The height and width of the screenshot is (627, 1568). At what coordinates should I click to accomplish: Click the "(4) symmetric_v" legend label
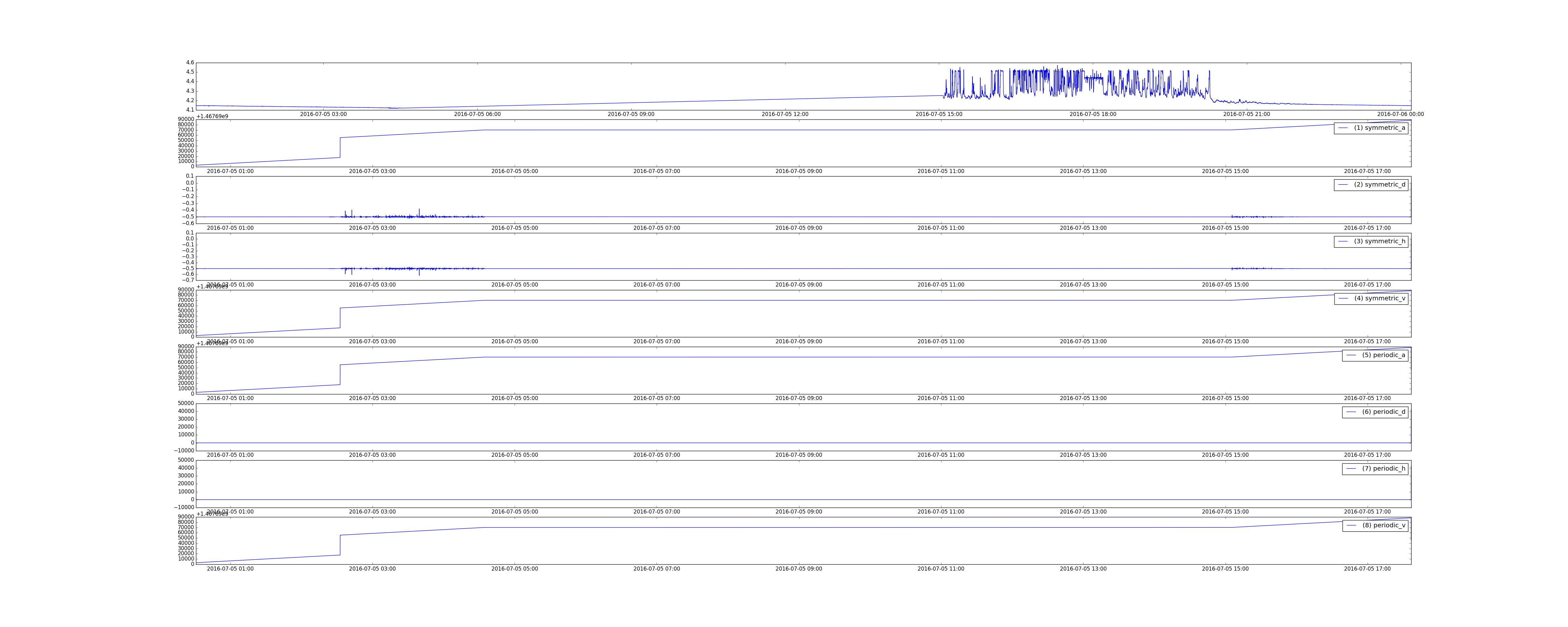coord(1380,298)
